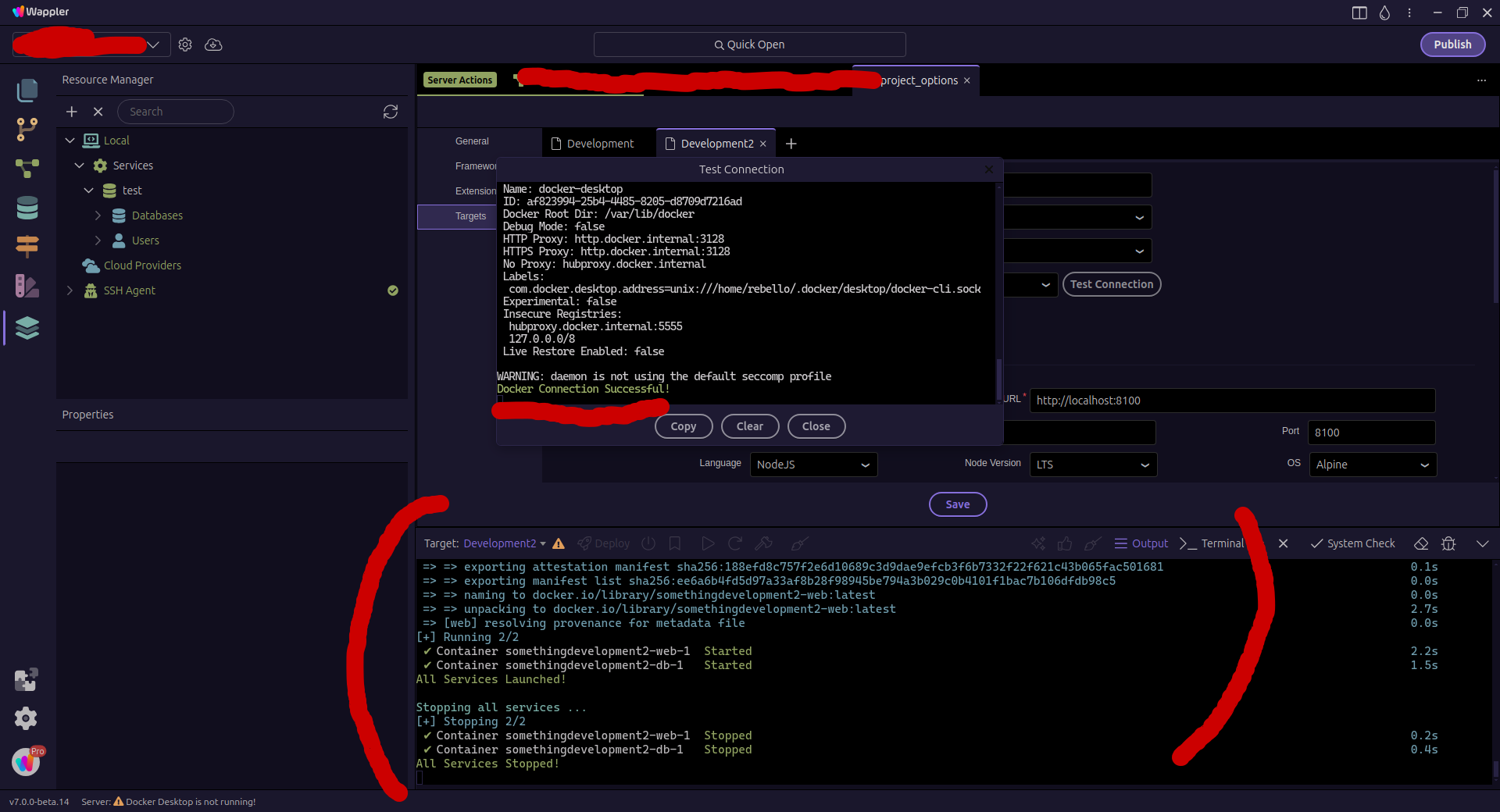Click the Resource Manager Search field
The image size is (1500, 812).
(x=176, y=112)
